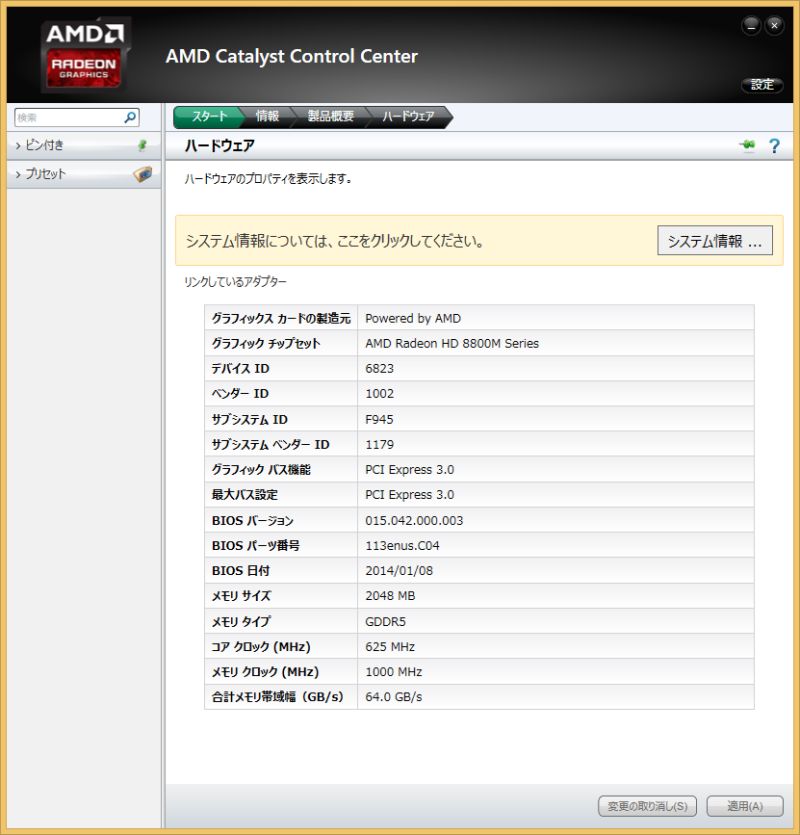Select the 情報 breadcrumb item
This screenshot has width=800, height=835.
tap(267, 117)
